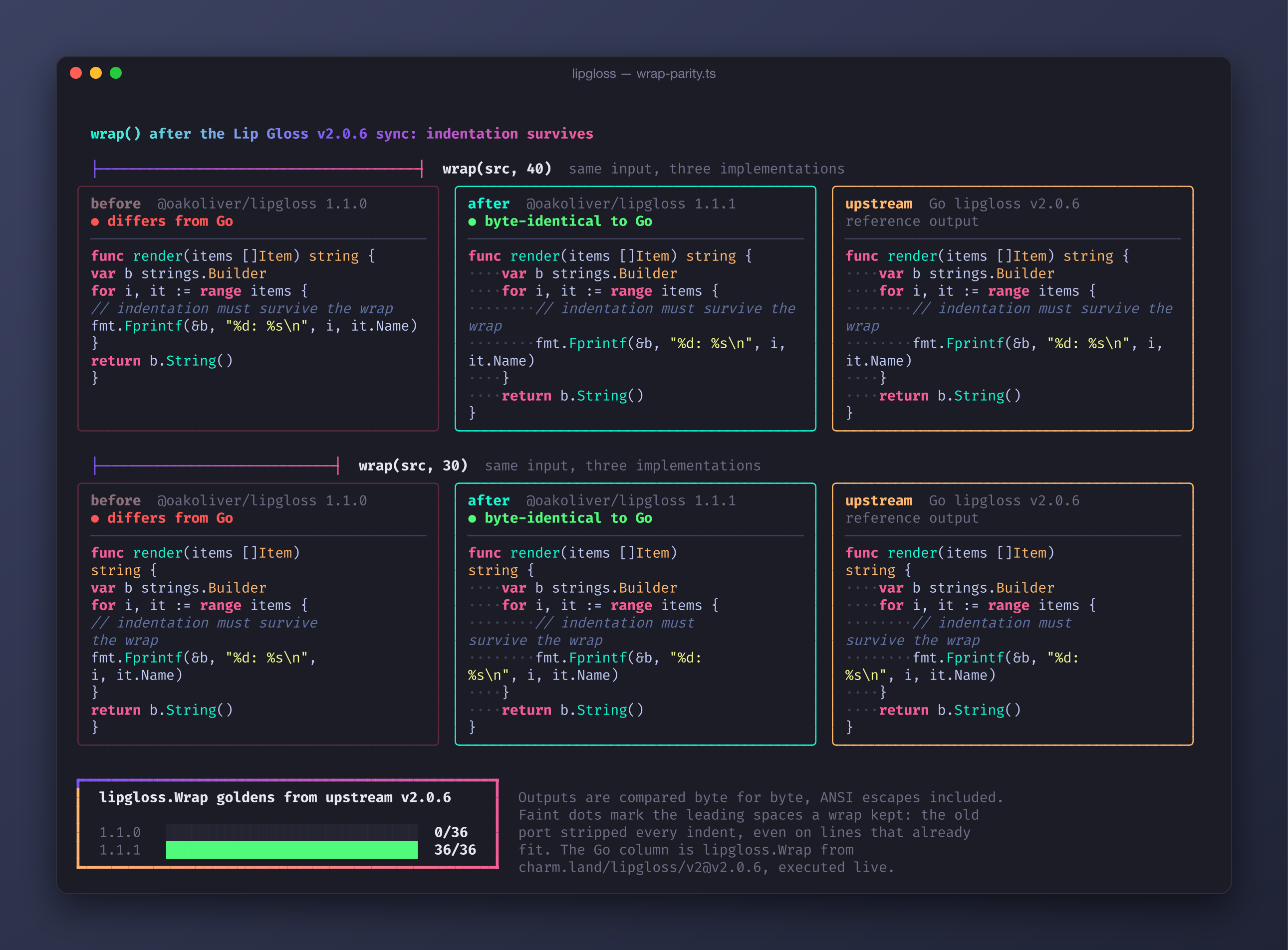
Task: Click the red status dot in wrap(src, 30) before panel
Action: [95, 519]
